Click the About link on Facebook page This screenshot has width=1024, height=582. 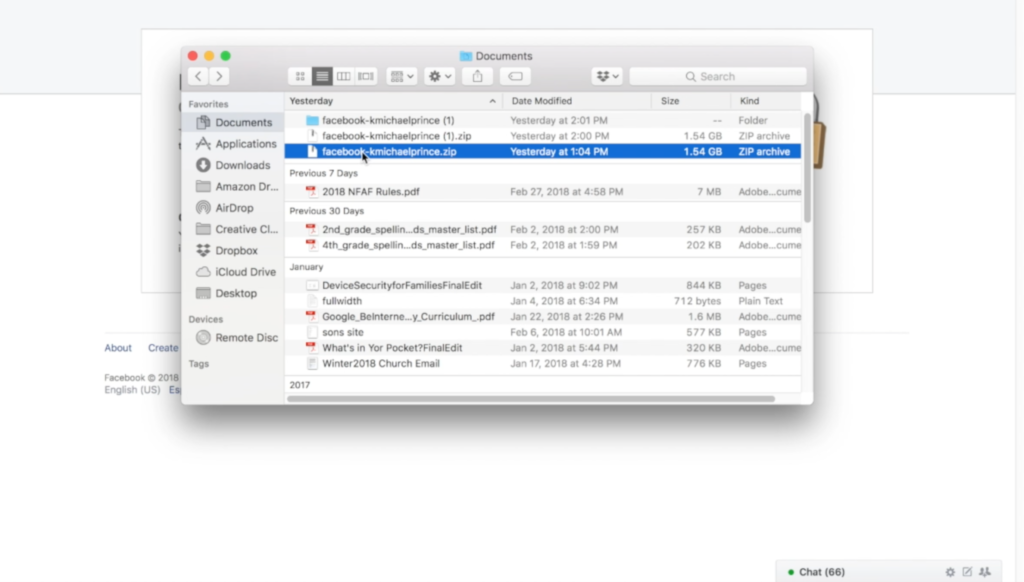118,348
